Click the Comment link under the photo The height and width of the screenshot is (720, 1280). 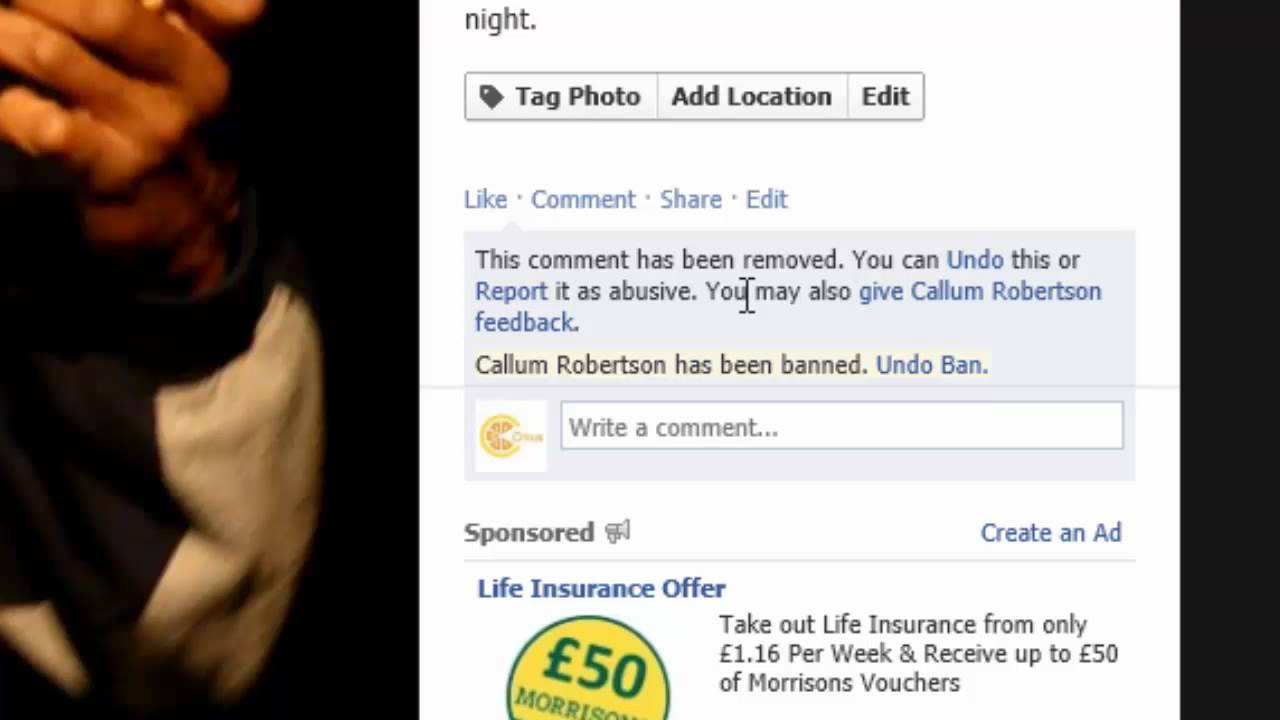tap(583, 199)
